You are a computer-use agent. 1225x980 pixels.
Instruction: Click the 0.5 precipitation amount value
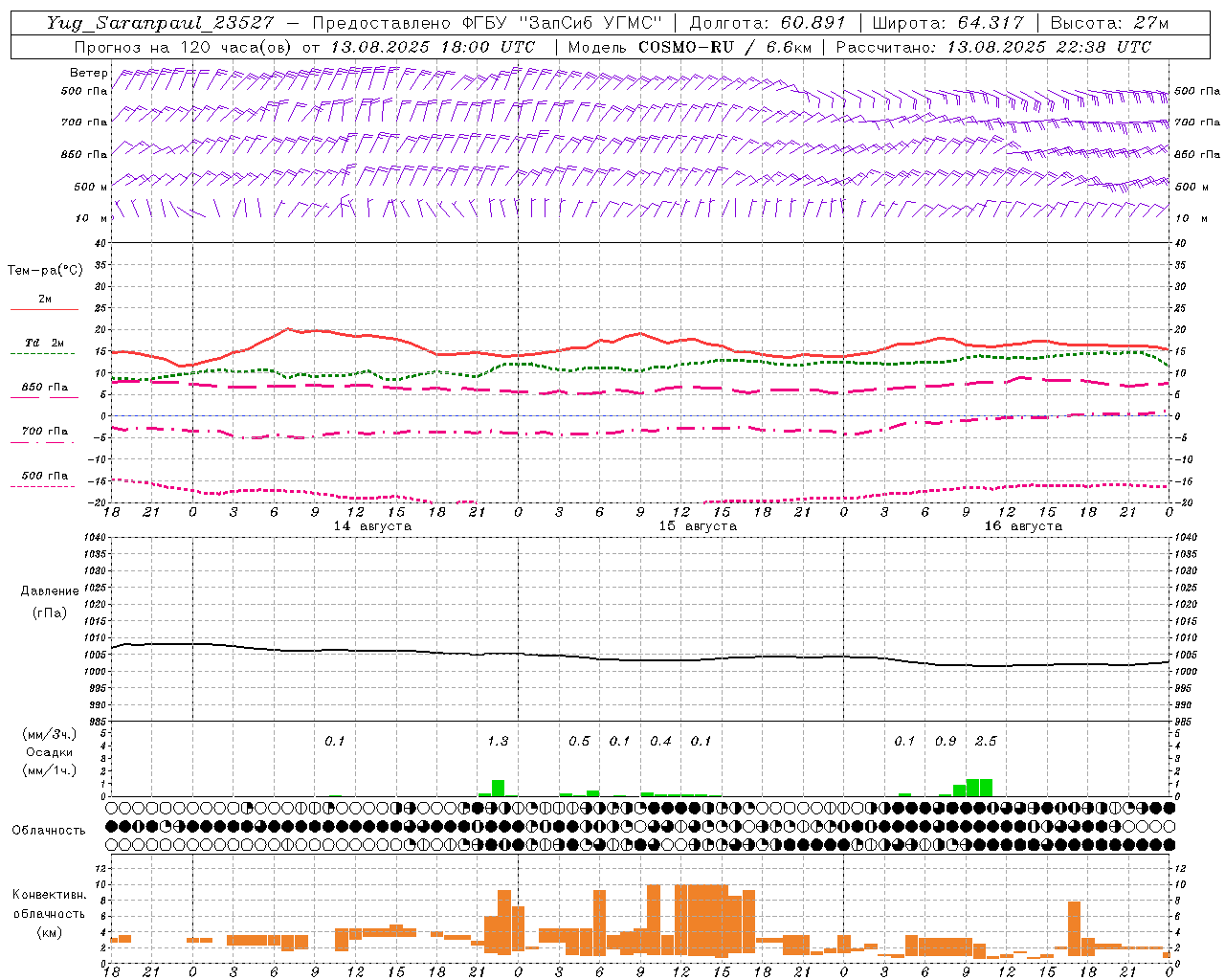click(x=579, y=741)
